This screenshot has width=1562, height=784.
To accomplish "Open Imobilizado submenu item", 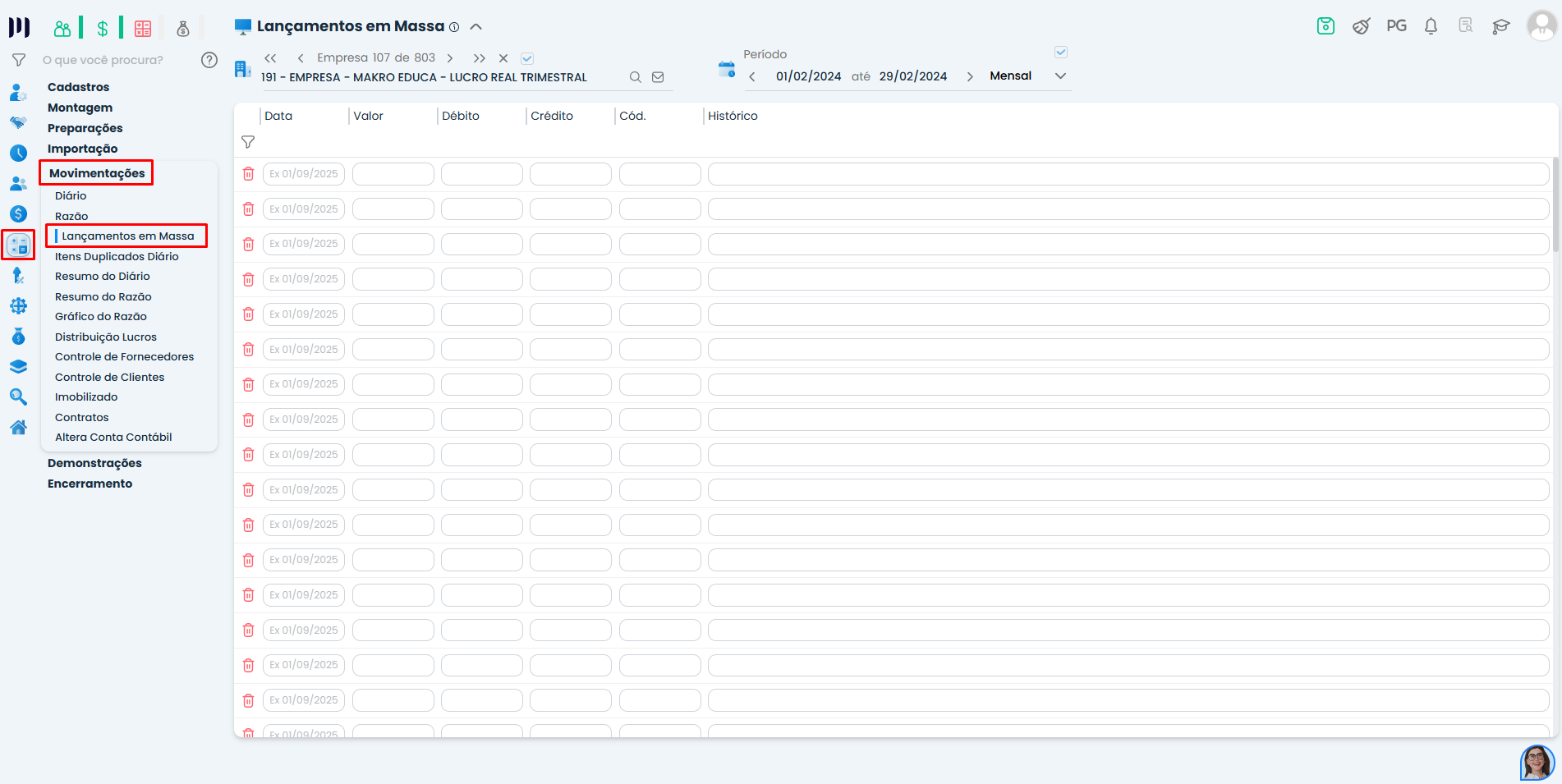I will point(86,397).
